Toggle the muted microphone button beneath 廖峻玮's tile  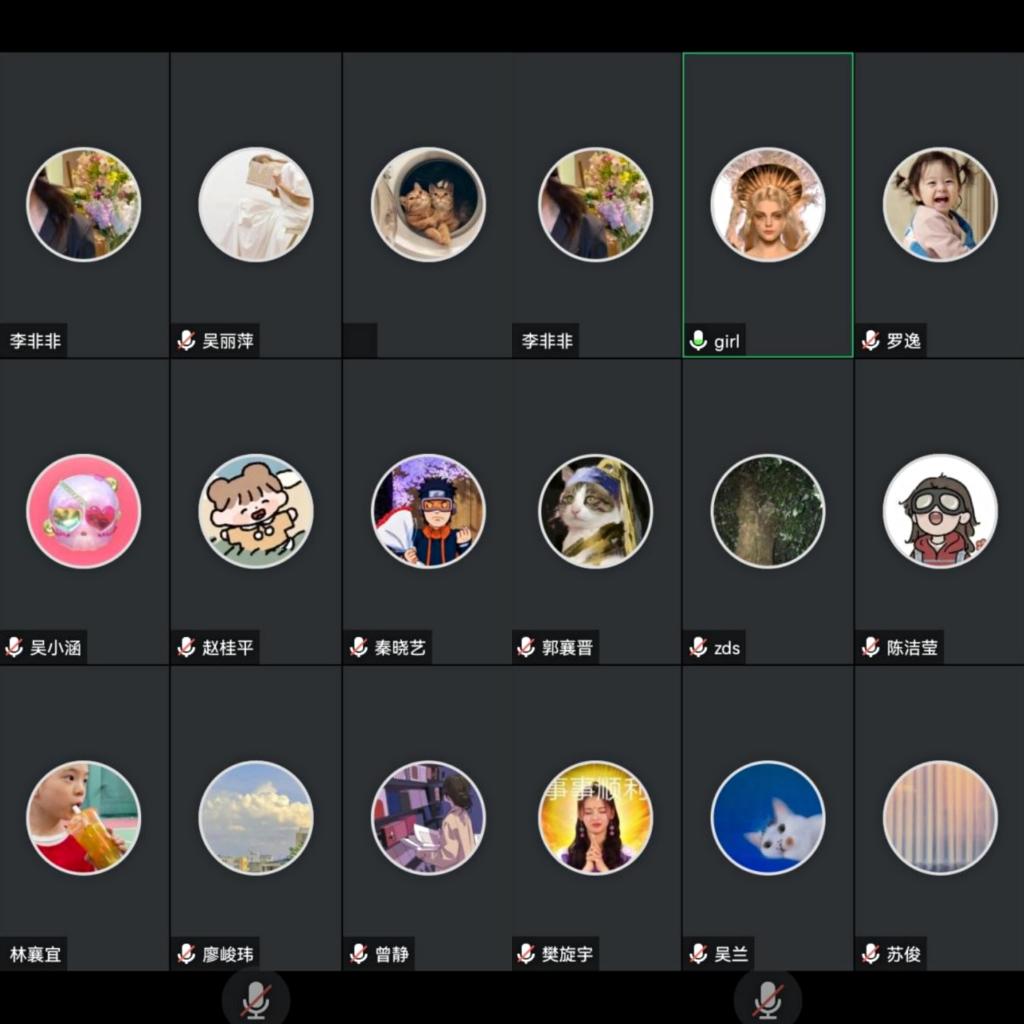[x=255, y=999]
